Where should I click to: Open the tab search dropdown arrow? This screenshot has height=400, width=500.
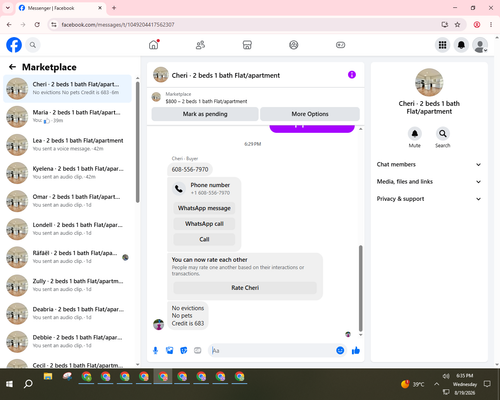pyautogui.click(x=8, y=8)
